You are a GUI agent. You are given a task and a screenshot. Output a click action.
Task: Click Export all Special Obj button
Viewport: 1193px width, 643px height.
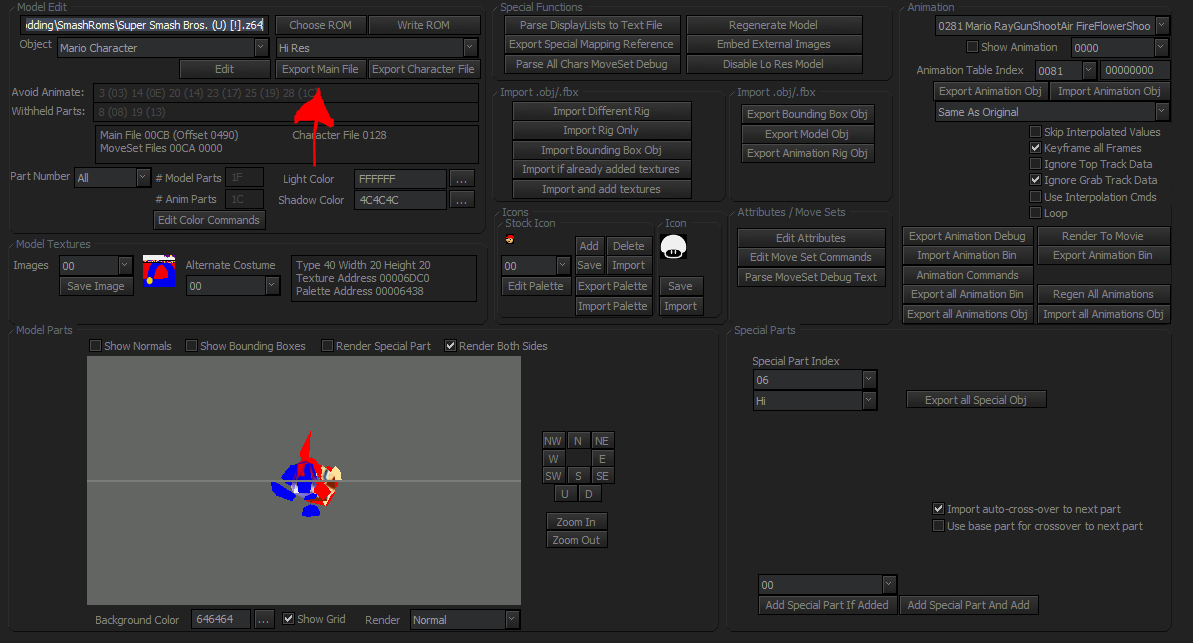pyautogui.click(x=975, y=399)
